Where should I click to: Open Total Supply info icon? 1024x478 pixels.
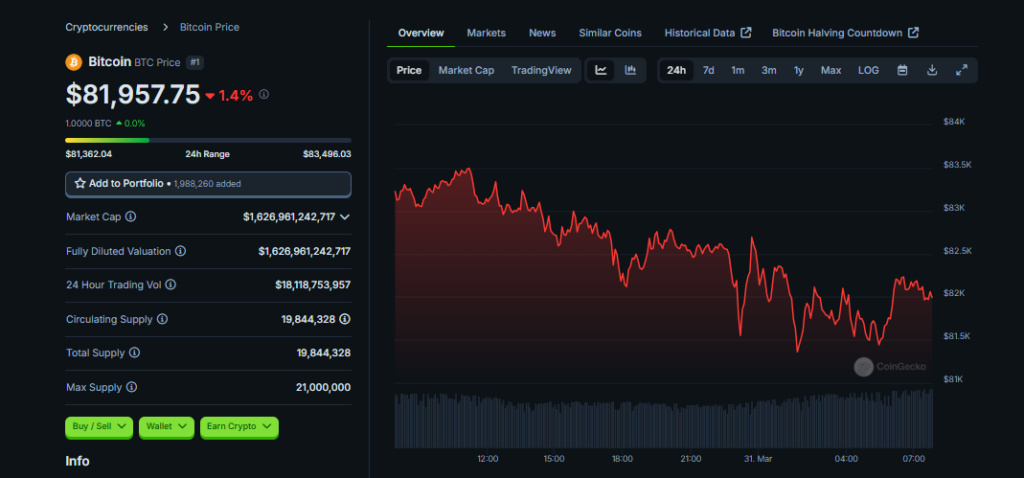coord(135,353)
